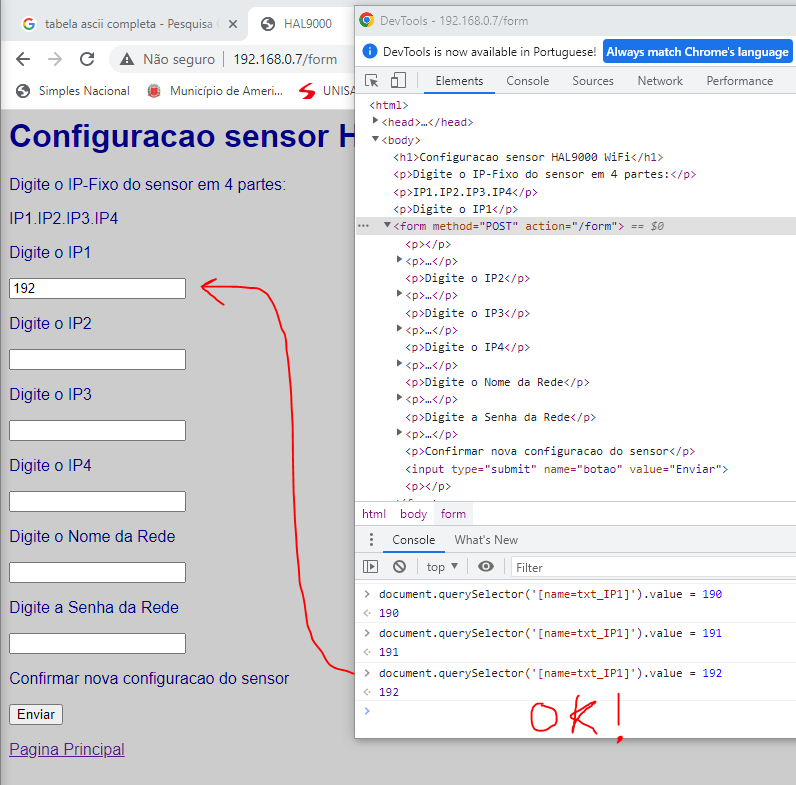Open the top context dropdown
The height and width of the screenshot is (785, 796).
[442, 567]
